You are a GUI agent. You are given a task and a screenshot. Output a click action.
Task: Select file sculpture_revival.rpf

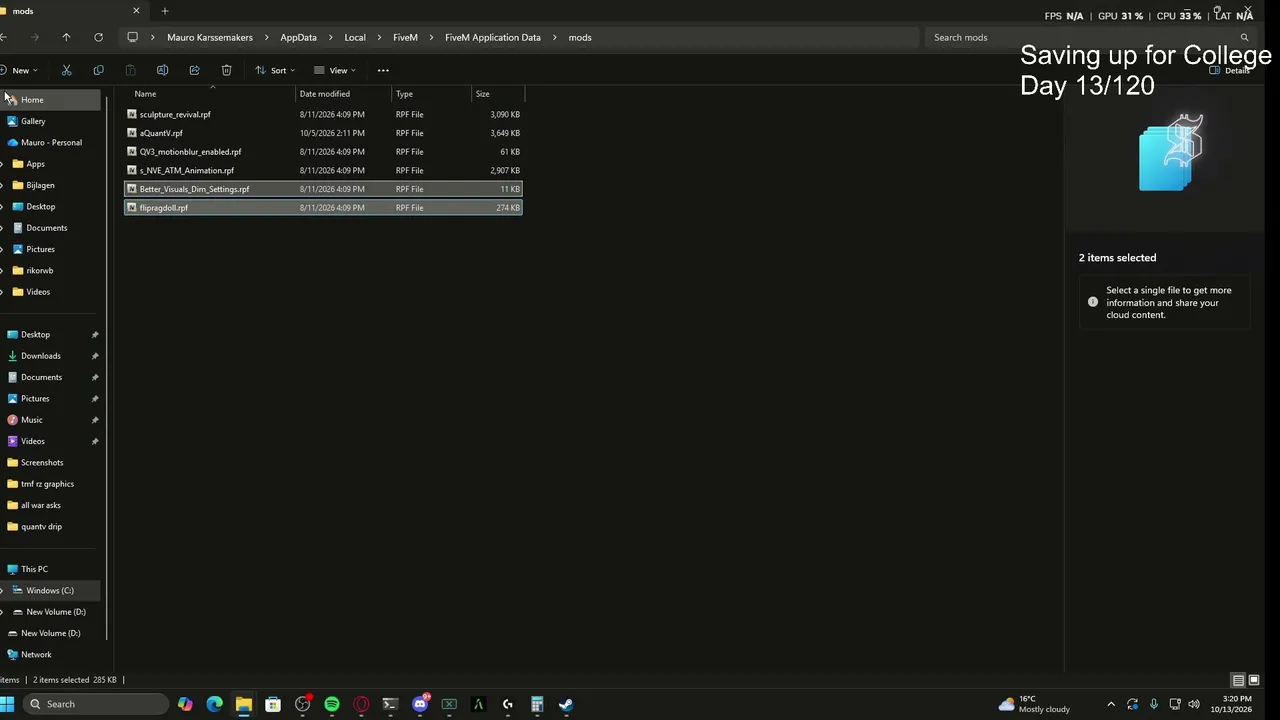[x=322, y=114]
